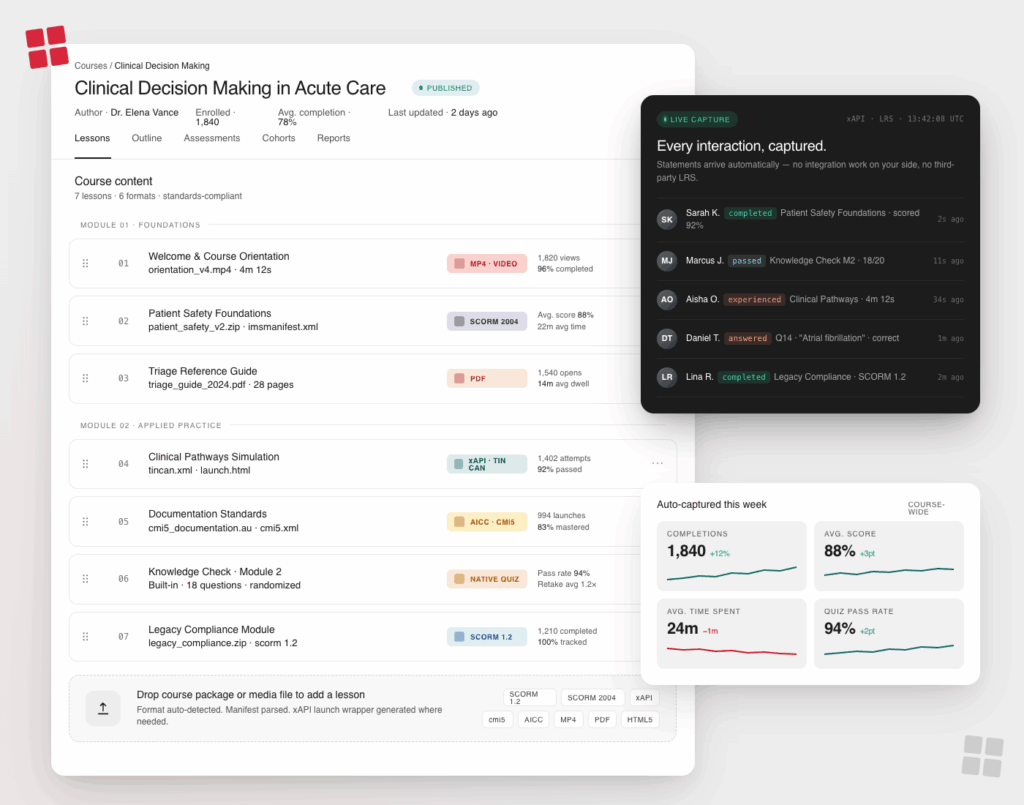Viewport: 1024px width, 805px height.
Task: Select the HTML5 format chip
Action: 640,719
